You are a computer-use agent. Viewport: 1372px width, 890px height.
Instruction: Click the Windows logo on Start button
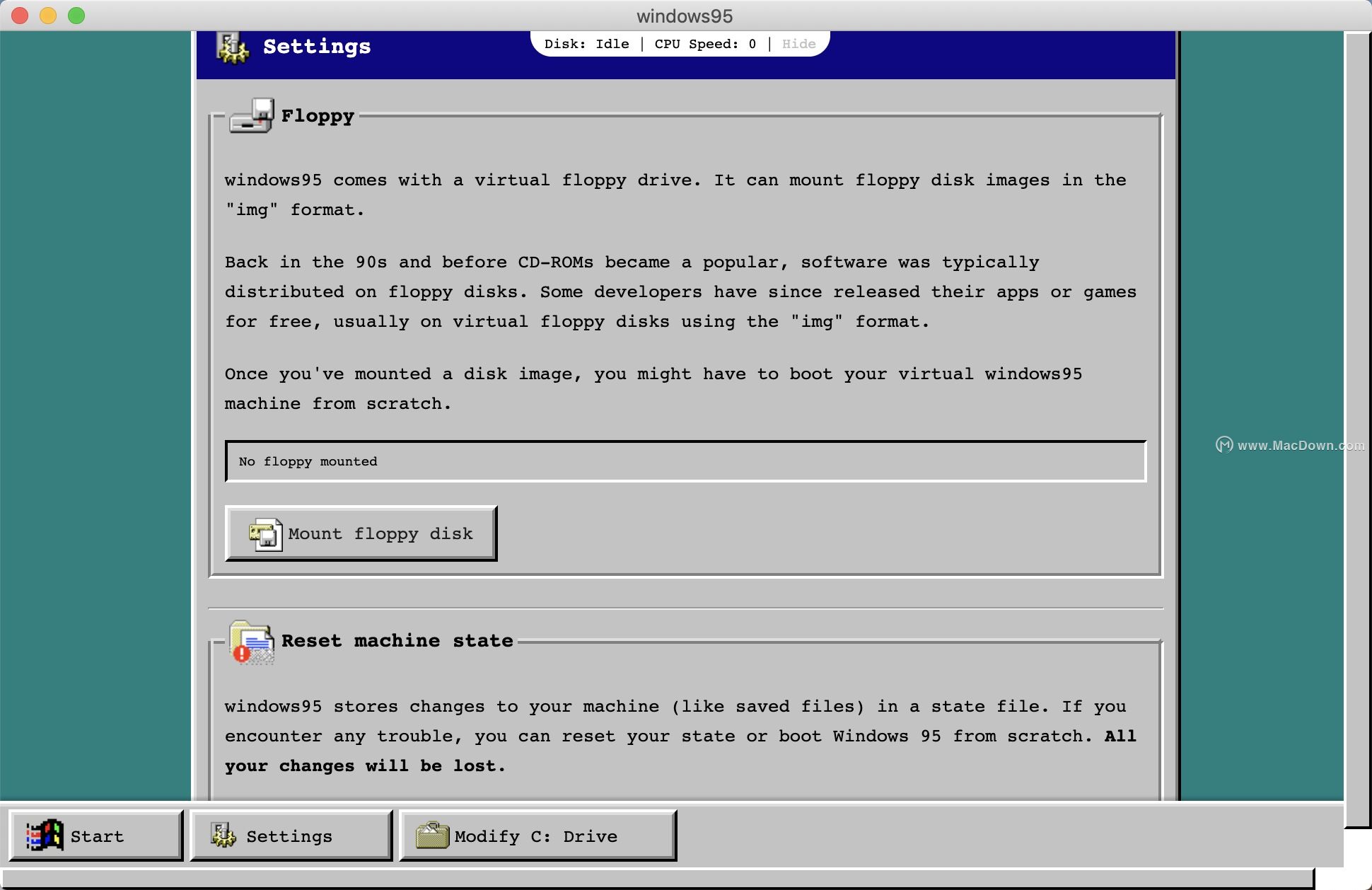45,836
